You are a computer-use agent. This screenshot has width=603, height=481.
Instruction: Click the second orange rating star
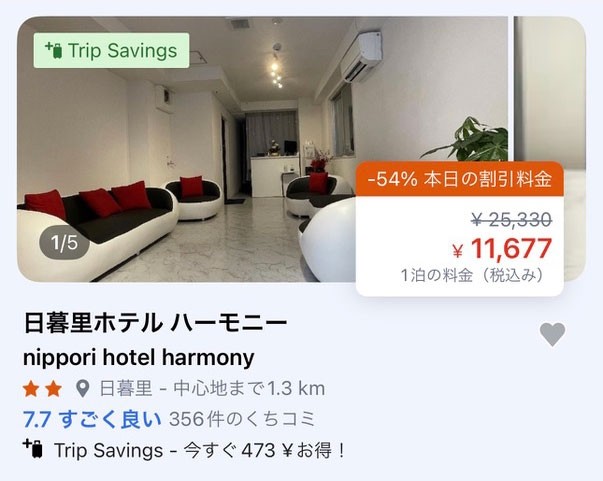[53, 389]
